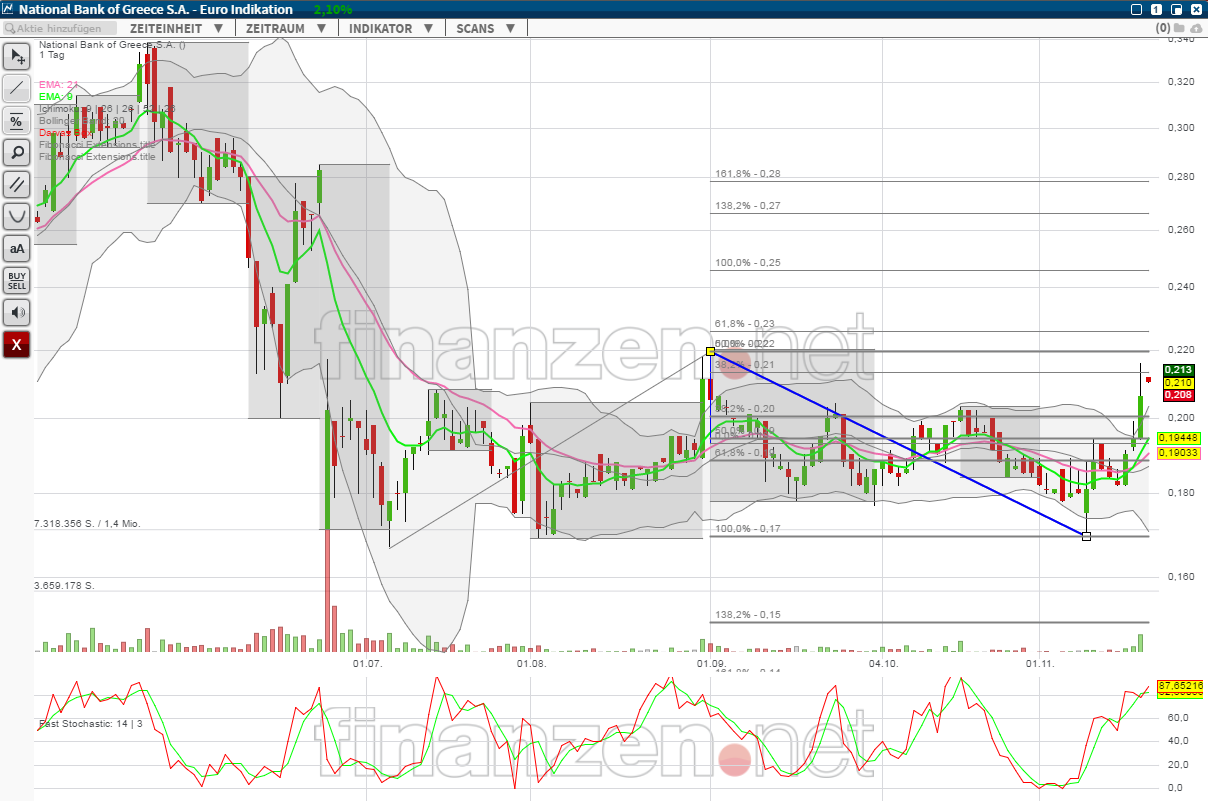Select the aA text annotation tool
This screenshot has height=801, width=1208.
pos(17,249)
